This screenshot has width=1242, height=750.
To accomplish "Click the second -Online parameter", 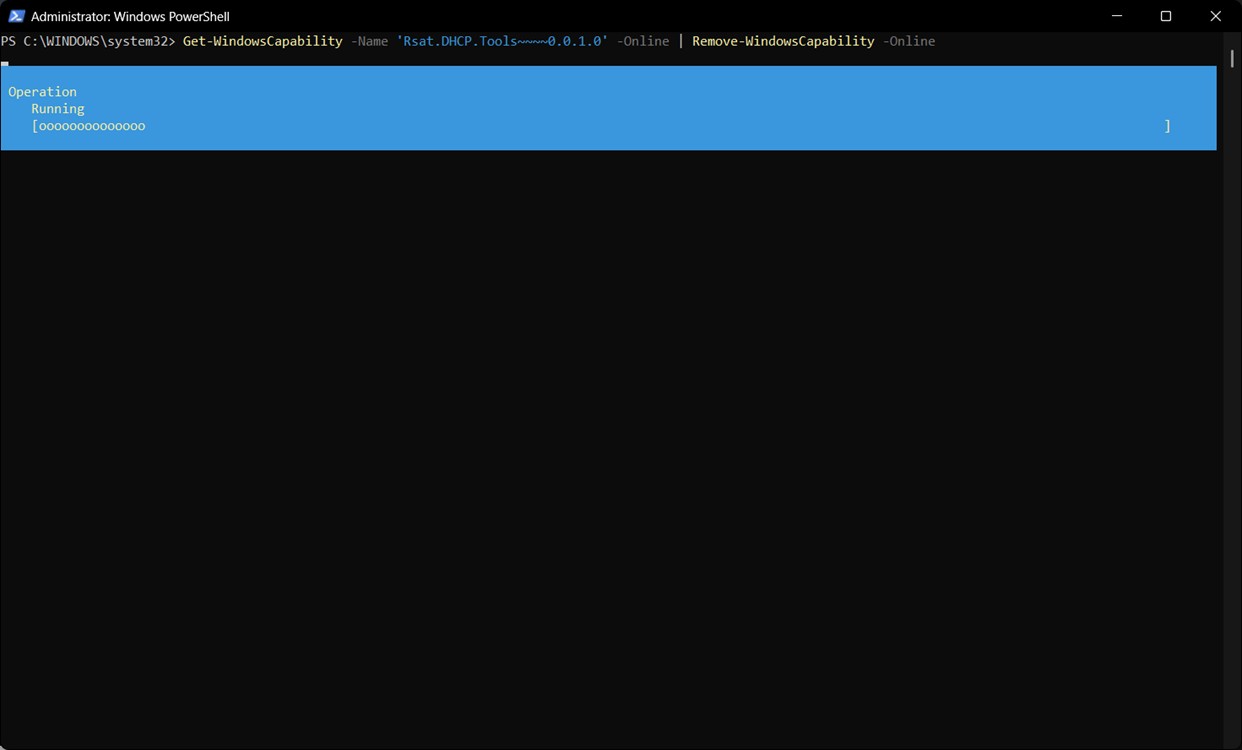I will [x=908, y=41].
